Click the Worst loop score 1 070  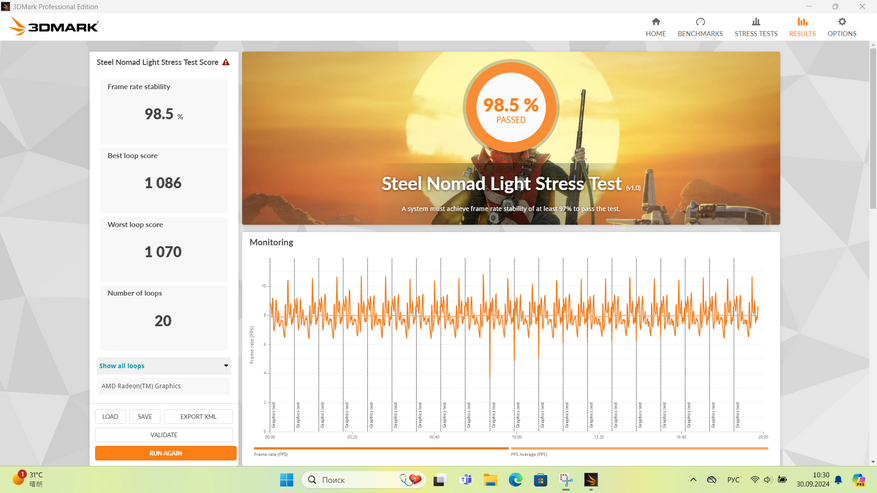(163, 252)
